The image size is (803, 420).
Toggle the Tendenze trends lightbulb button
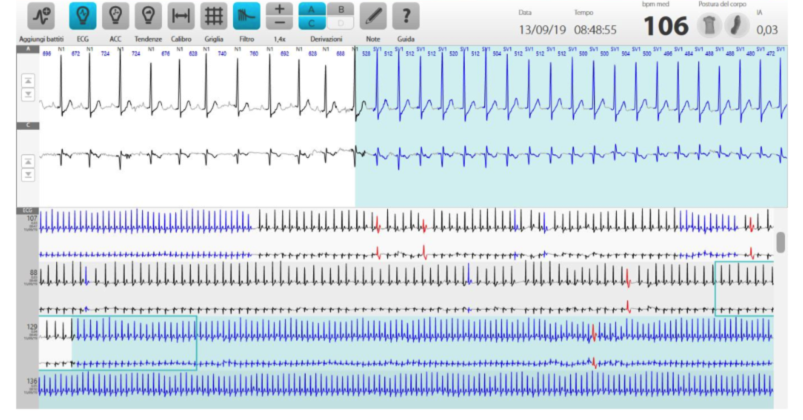tap(148, 16)
